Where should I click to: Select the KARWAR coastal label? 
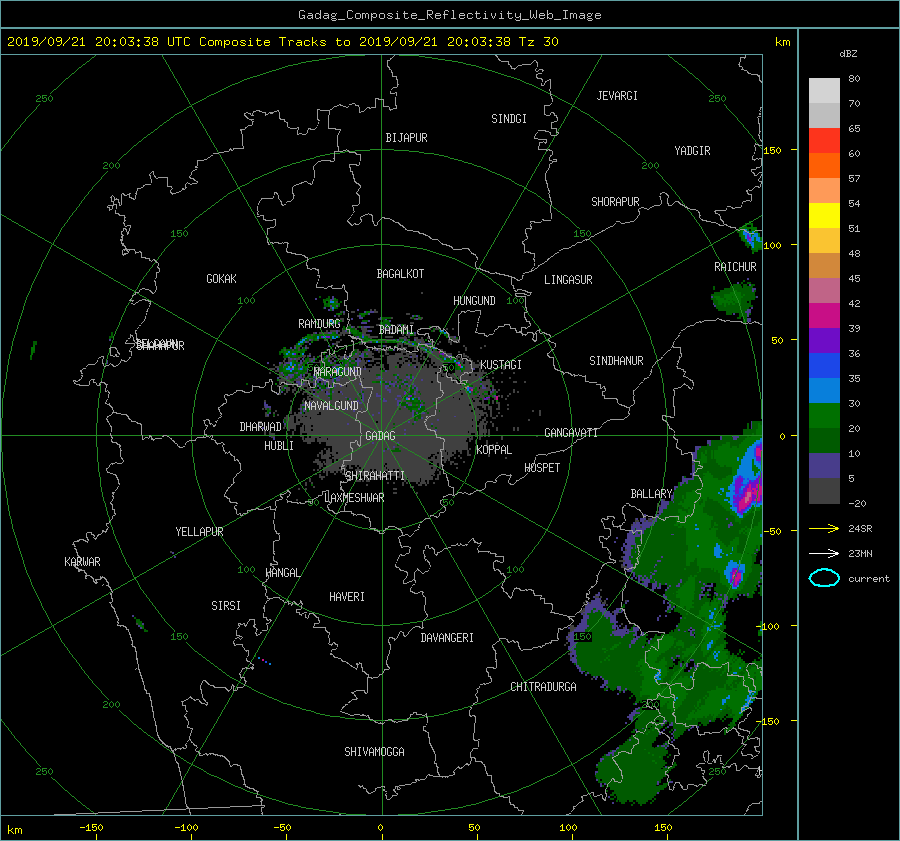pos(82,562)
